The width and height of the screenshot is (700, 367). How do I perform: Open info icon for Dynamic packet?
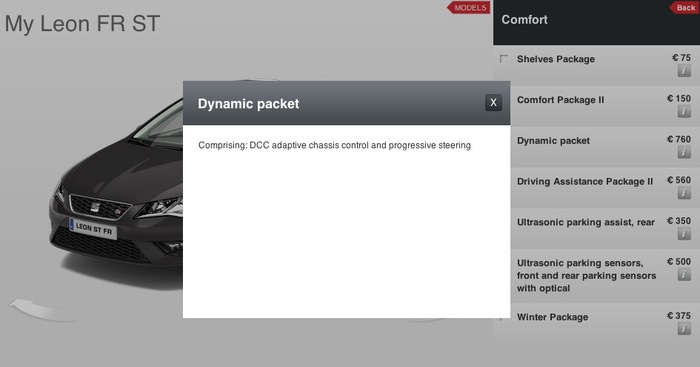coord(684,152)
